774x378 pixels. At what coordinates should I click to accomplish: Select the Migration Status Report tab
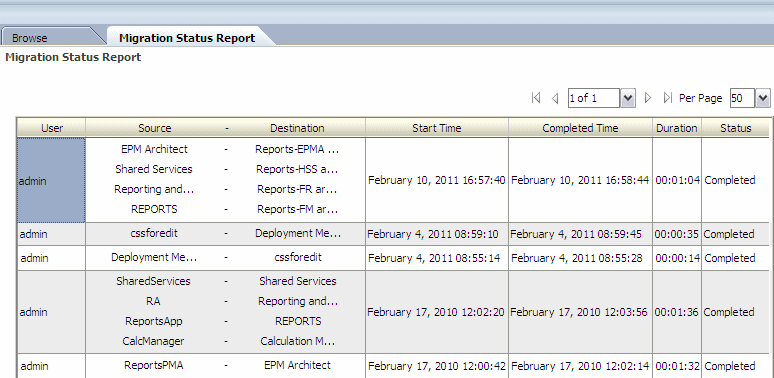(x=187, y=38)
